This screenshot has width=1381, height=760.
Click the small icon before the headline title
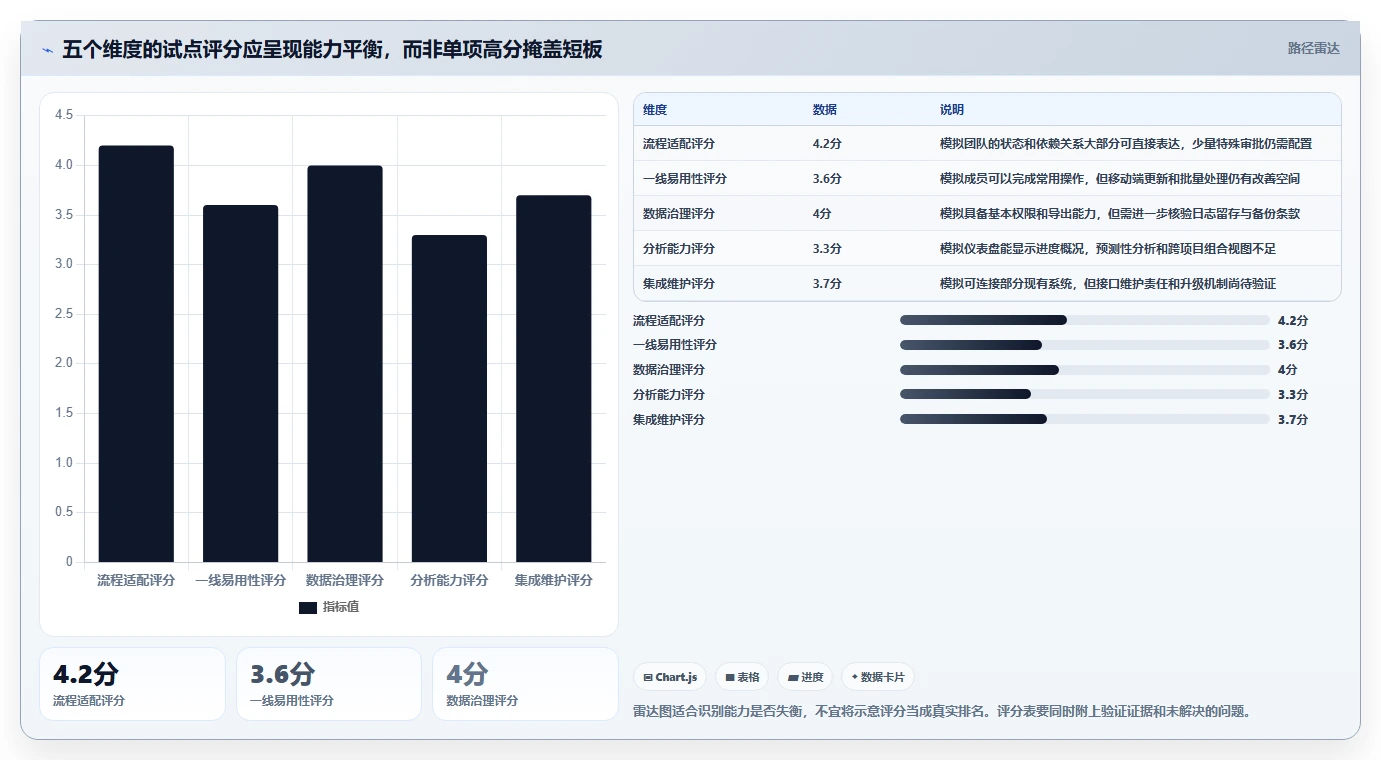[47, 50]
